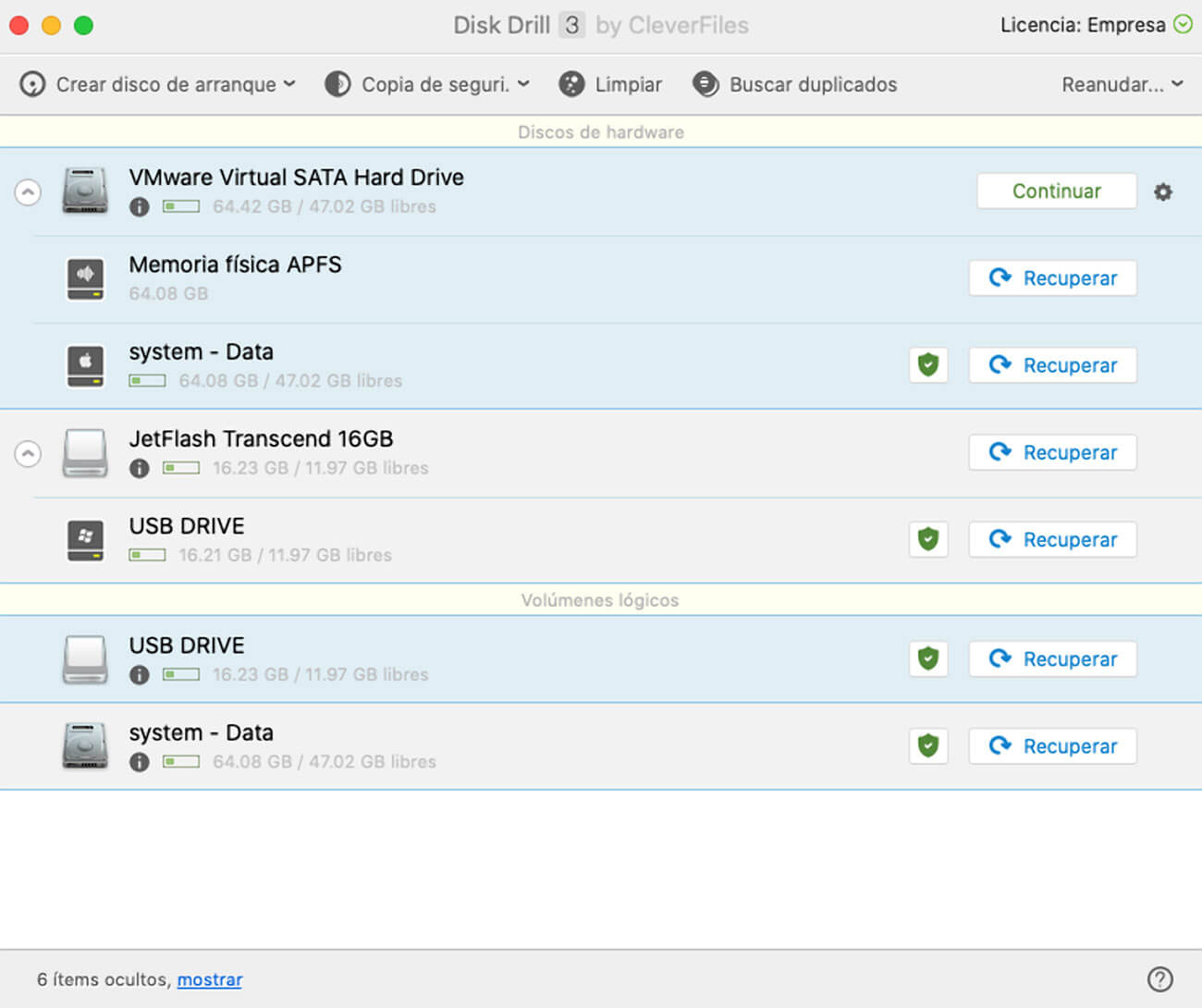Show info for USB DRIVE logical volume
Screen dimensions: 1202x1008
140,675
